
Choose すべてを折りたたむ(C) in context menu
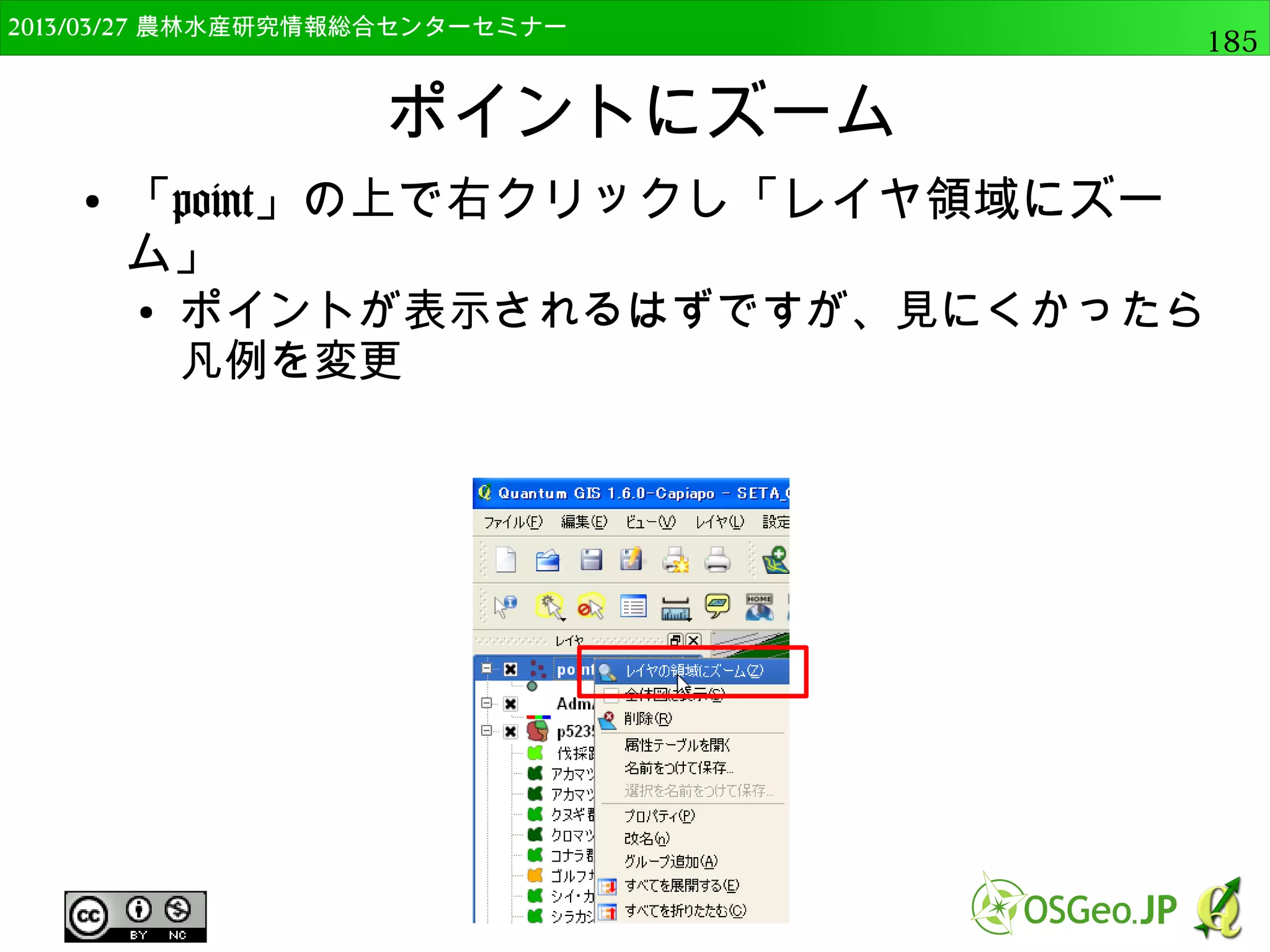[x=692, y=910]
